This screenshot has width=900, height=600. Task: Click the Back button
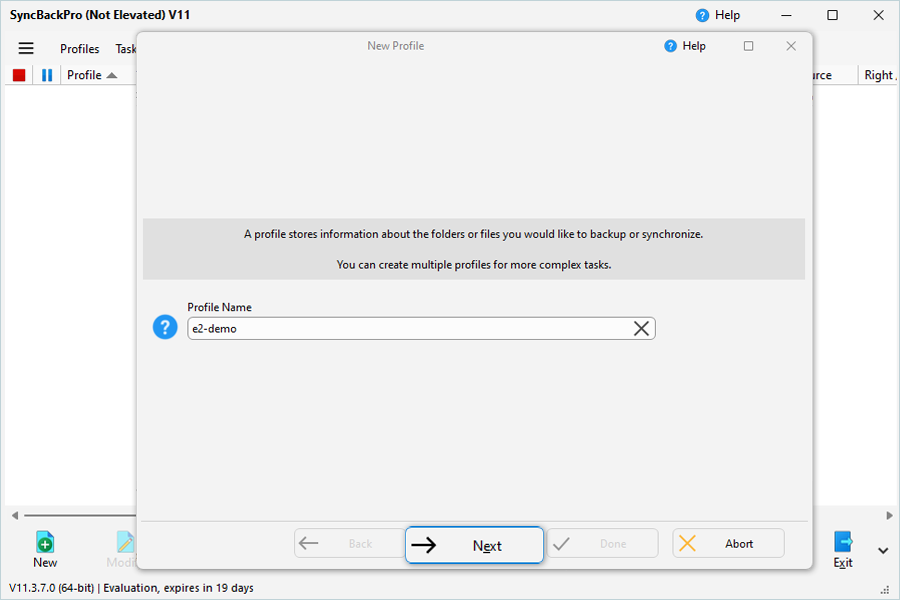pyautogui.click(x=350, y=543)
